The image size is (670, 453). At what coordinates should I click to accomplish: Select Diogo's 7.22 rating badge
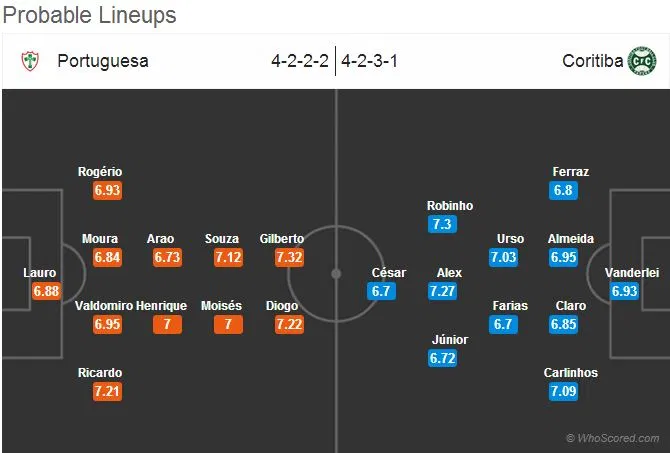click(x=289, y=324)
